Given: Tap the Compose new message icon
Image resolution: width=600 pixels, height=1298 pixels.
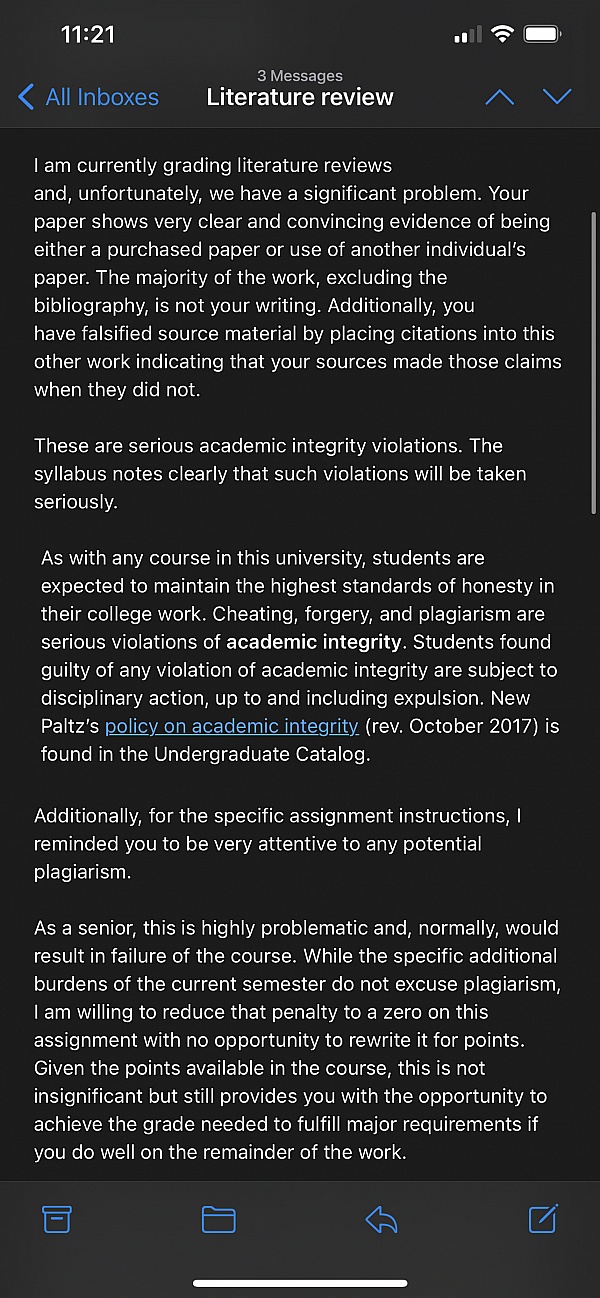Looking at the screenshot, I should (542, 1218).
